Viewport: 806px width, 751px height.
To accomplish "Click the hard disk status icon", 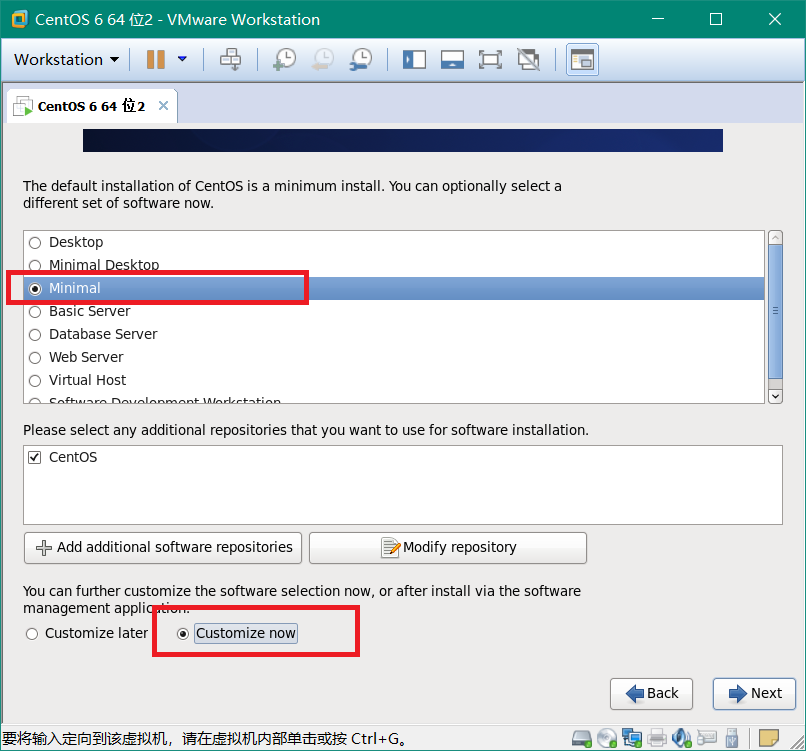I will coord(582,739).
